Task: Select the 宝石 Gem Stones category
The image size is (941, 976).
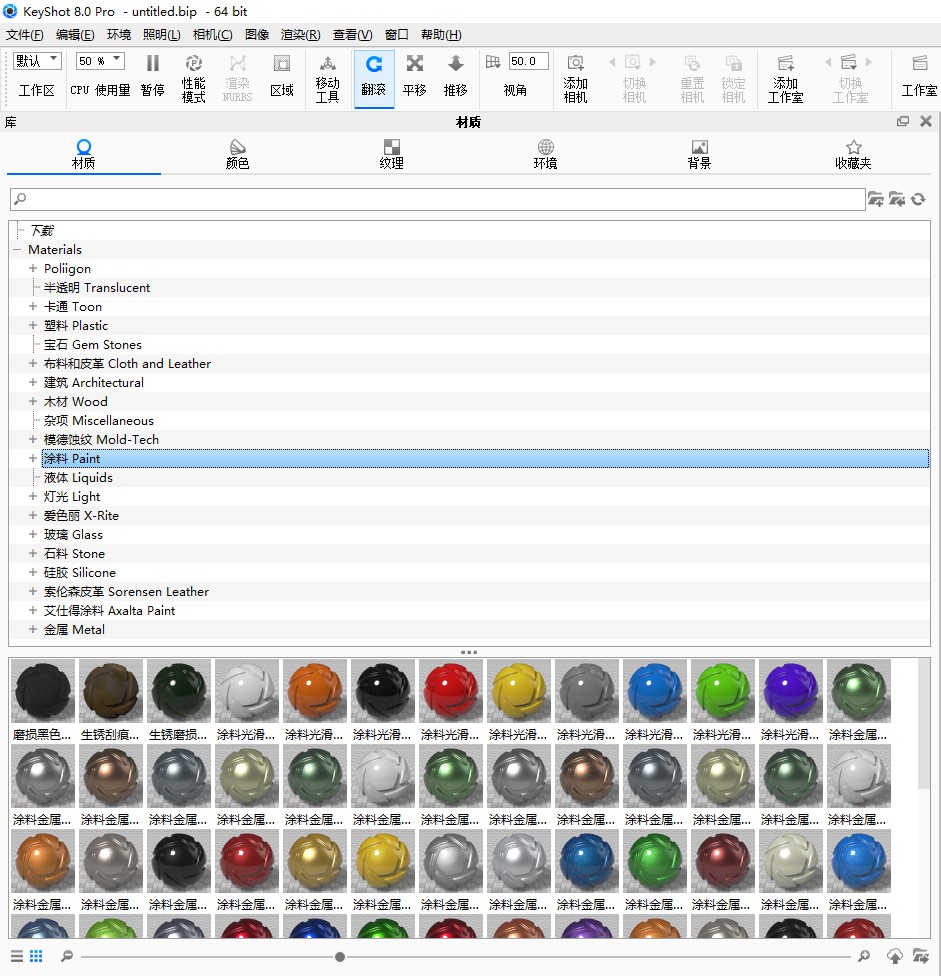Action: tap(92, 345)
